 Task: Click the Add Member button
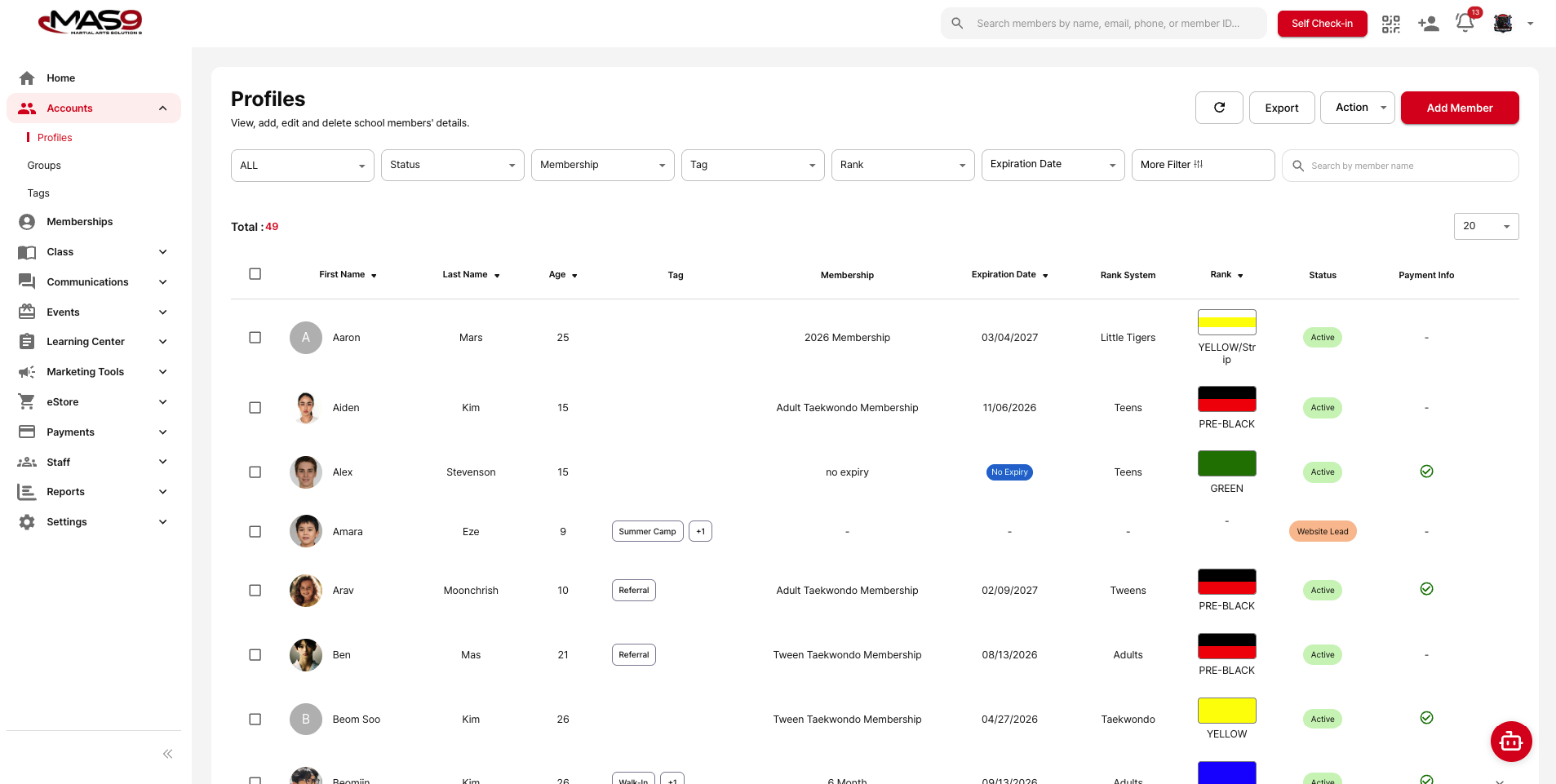1459,108
